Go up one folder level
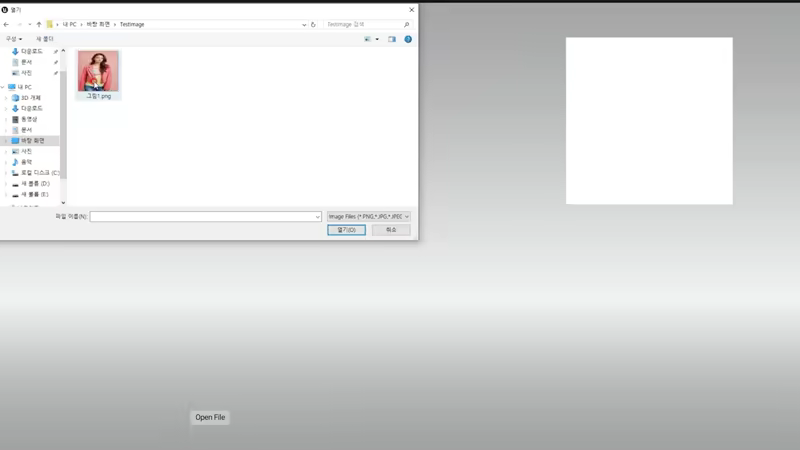This screenshot has width=800, height=450. [x=39, y=24]
